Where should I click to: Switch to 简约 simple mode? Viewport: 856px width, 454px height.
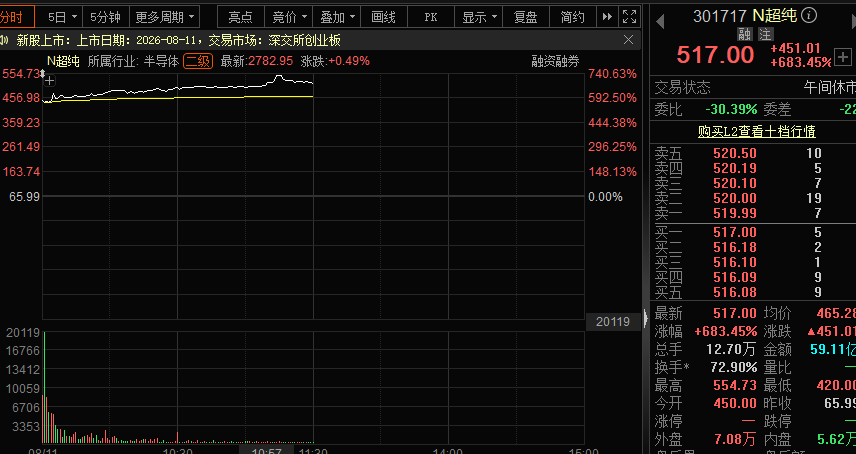[x=573, y=17]
